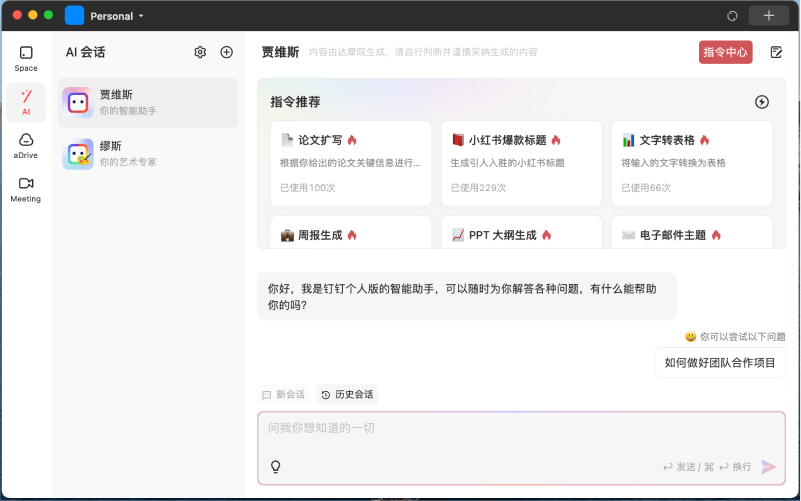
Task: Open the Meeting sidebar icon
Action: coord(26,188)
